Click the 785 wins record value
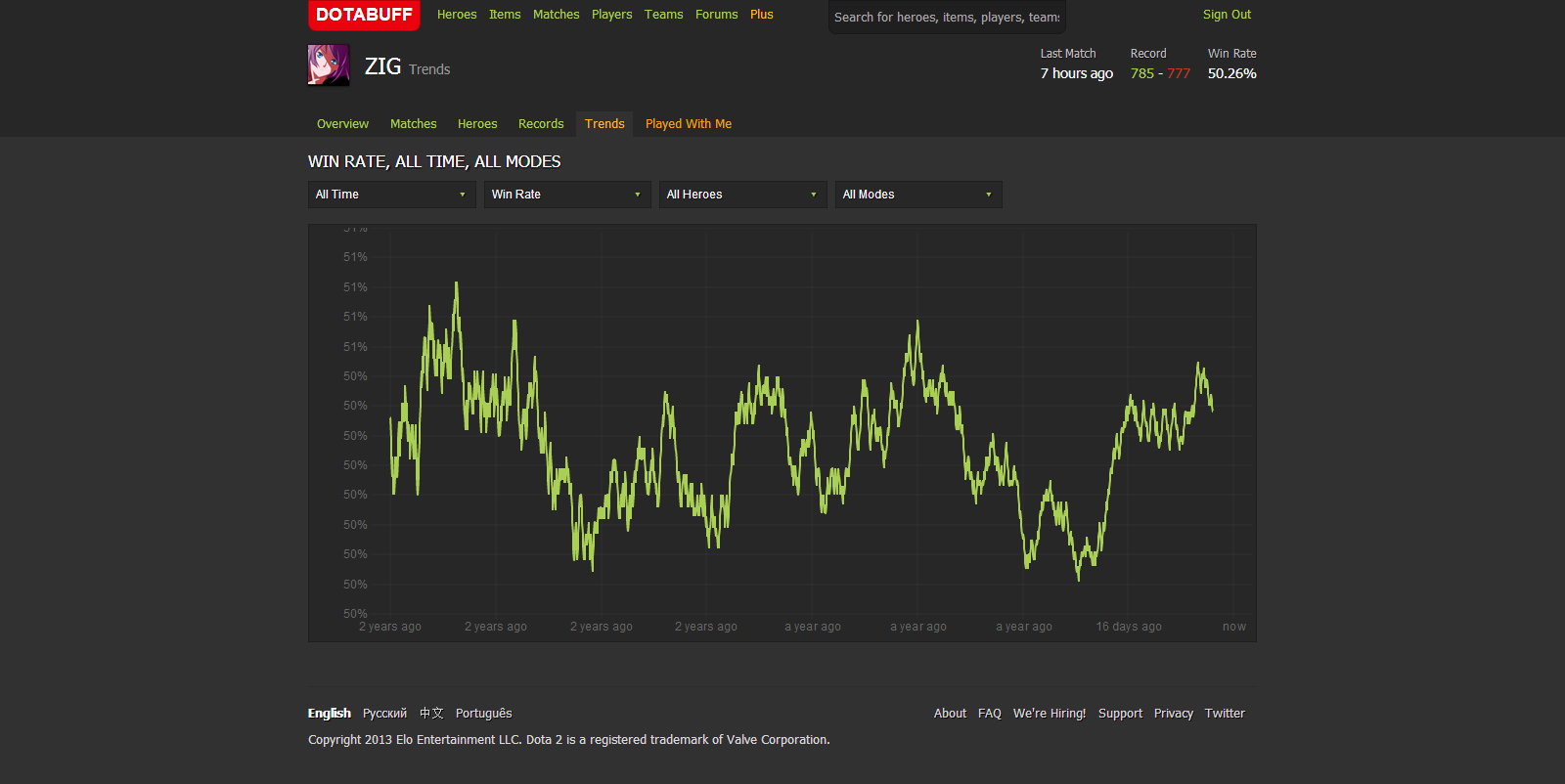 point(1142,73)
